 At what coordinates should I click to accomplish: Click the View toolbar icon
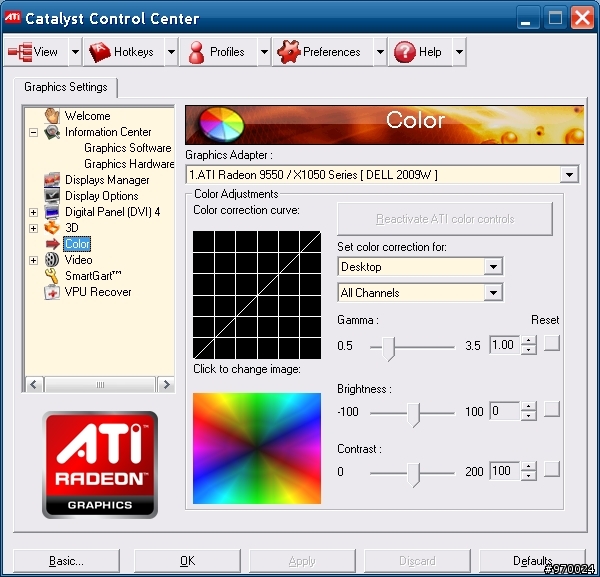pyautogui.click(x=20, y=52)
